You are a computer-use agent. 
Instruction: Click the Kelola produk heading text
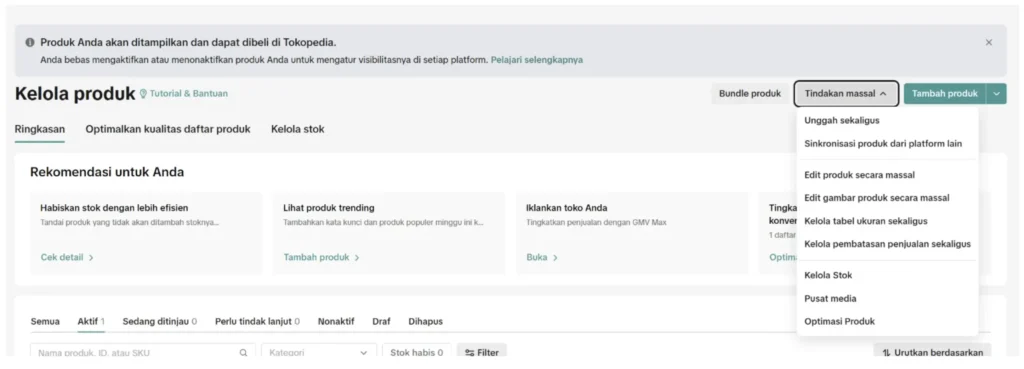(75, 93)
